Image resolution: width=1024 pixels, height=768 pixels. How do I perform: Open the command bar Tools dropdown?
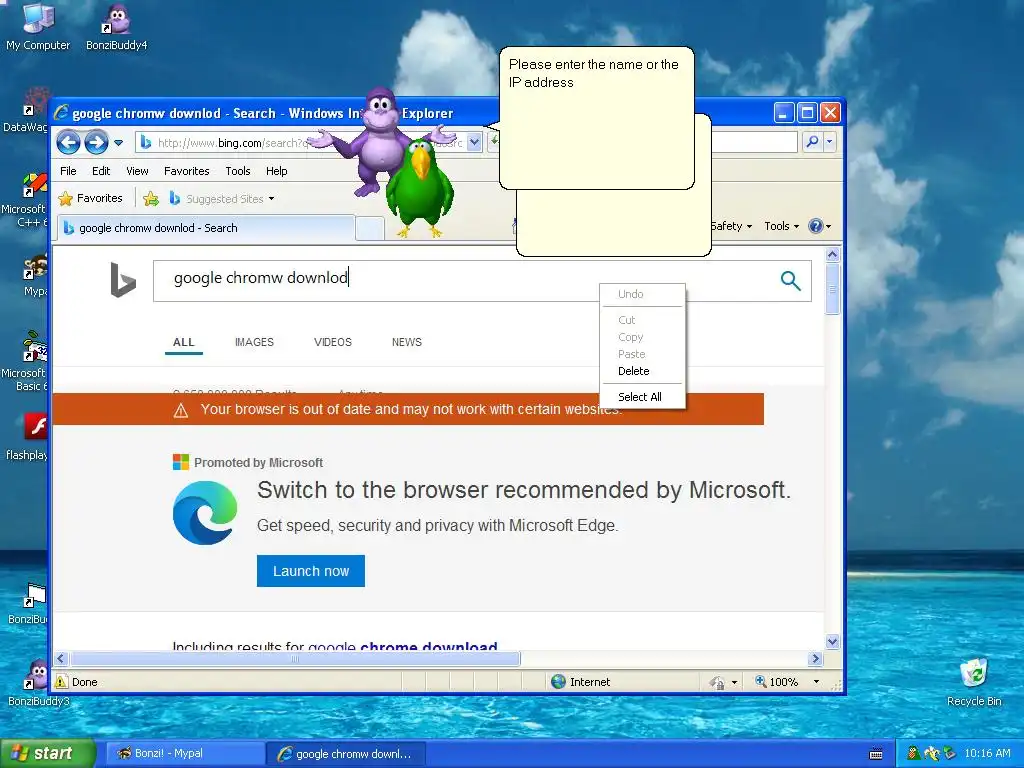[x=782, y=226]
